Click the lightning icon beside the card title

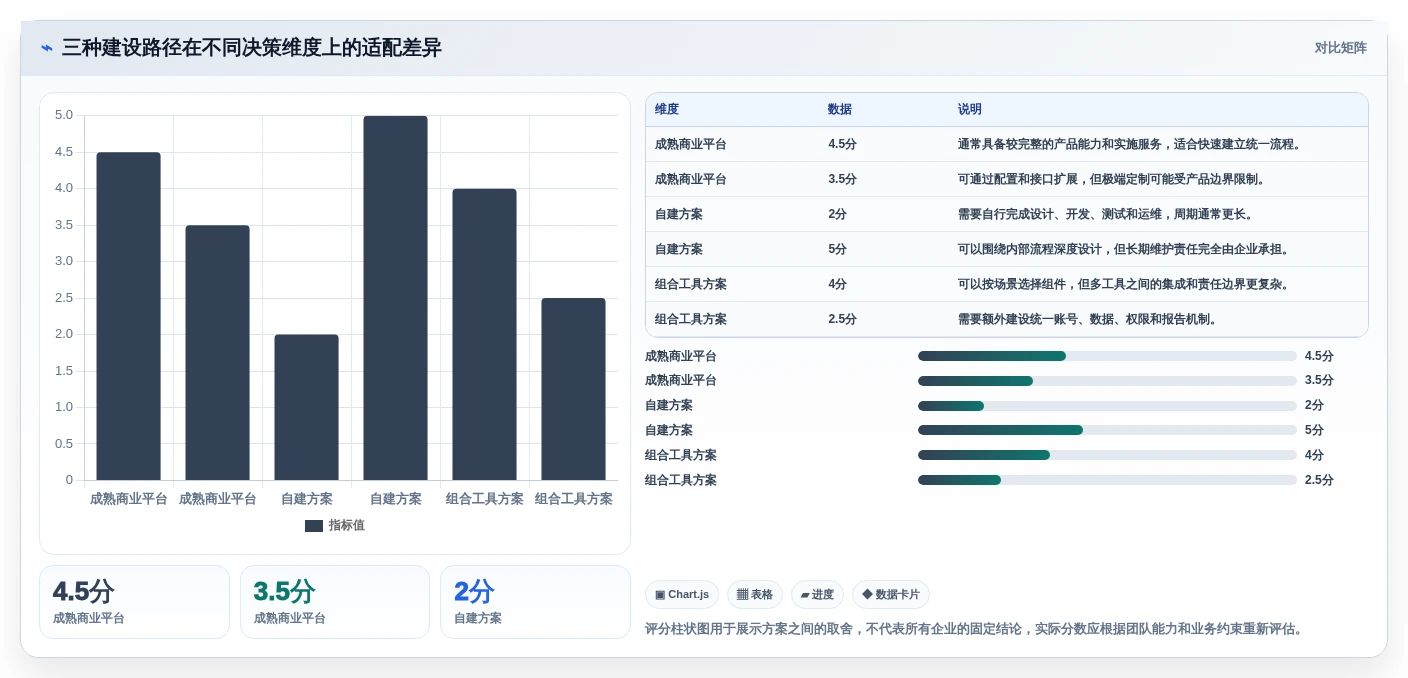point(47,48)
